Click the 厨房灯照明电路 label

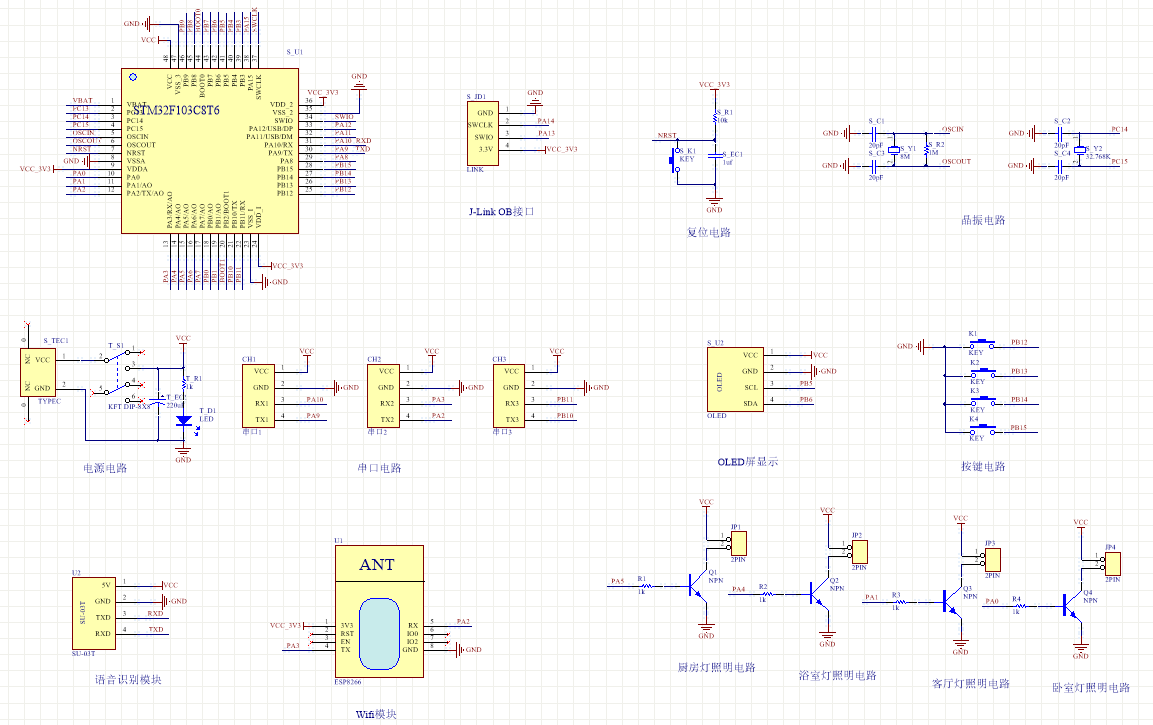tap(716, 668)
